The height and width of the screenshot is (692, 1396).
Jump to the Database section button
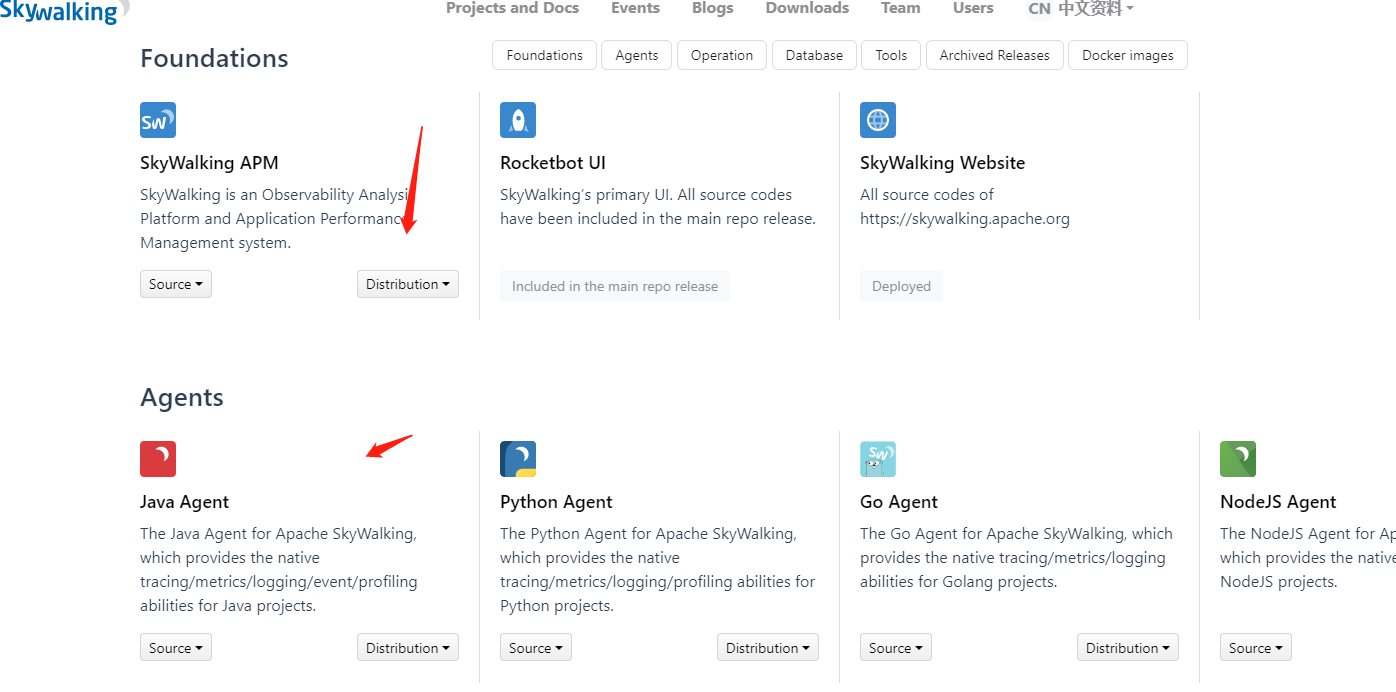click(x=814, y=55)
